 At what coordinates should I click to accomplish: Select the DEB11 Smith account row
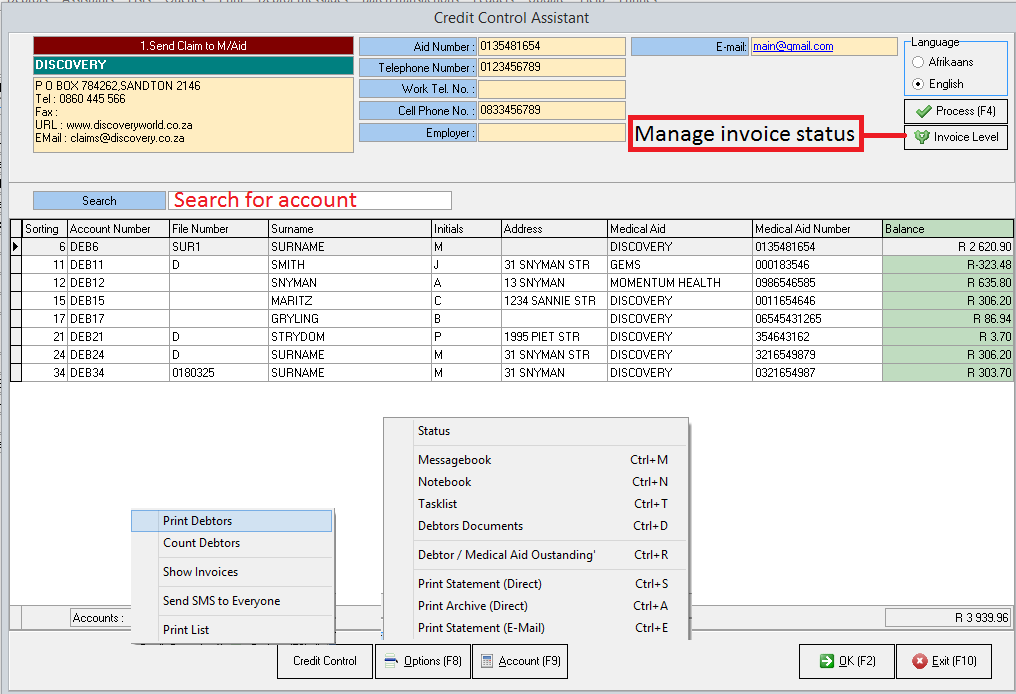300,265
